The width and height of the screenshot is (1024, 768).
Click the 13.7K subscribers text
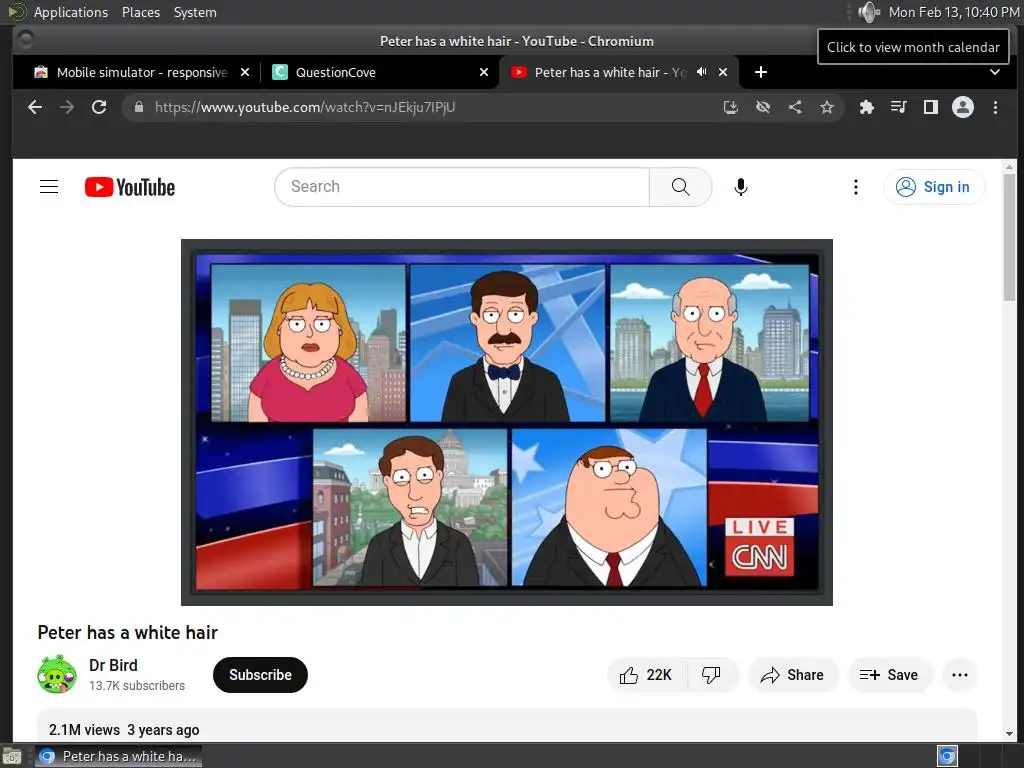(x=137, y=686)
